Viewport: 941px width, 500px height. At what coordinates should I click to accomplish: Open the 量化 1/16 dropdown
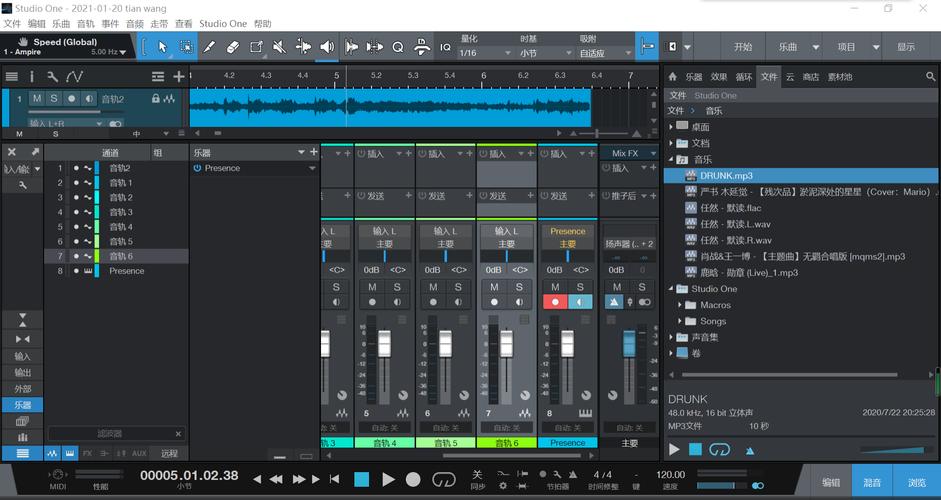pyautogui.click(x=485, y=53)
